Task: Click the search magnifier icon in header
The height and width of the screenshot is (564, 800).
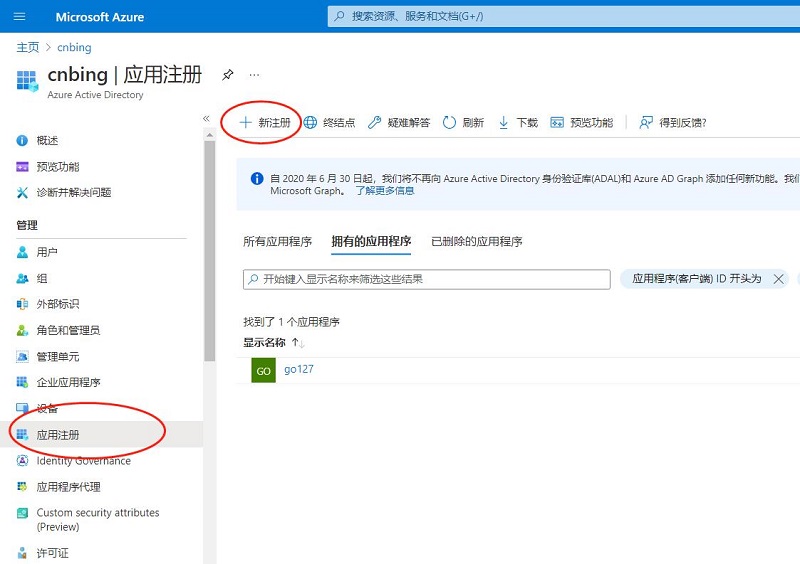Action: coord(339,16)
